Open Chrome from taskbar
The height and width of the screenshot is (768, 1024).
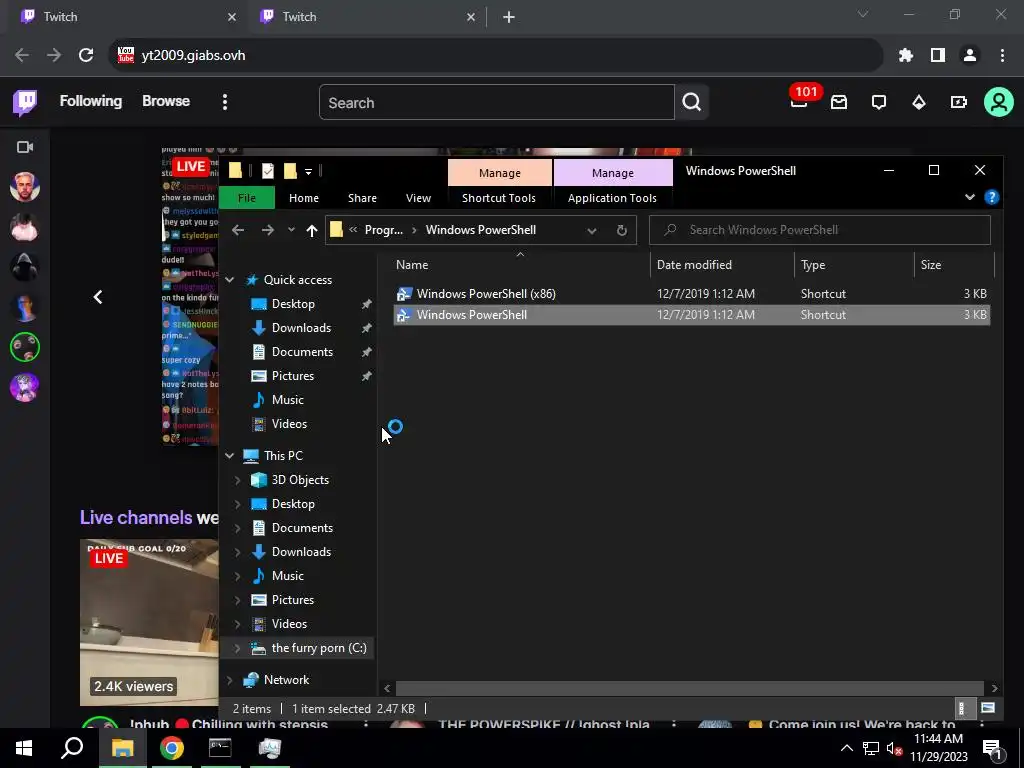(172, 748)
